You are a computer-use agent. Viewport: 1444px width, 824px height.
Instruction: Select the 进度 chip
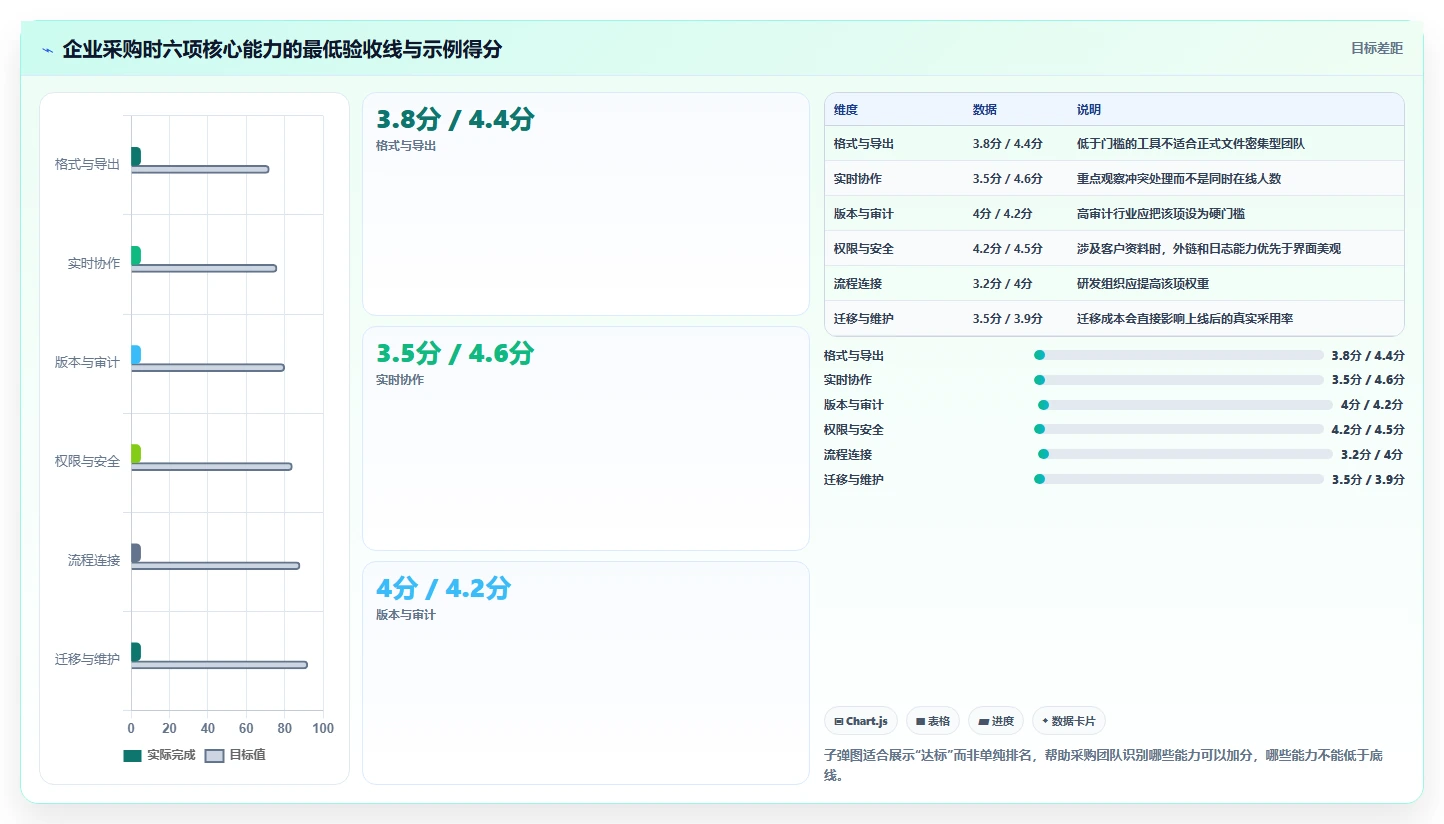pyautogui.click(x=996, y=721)
